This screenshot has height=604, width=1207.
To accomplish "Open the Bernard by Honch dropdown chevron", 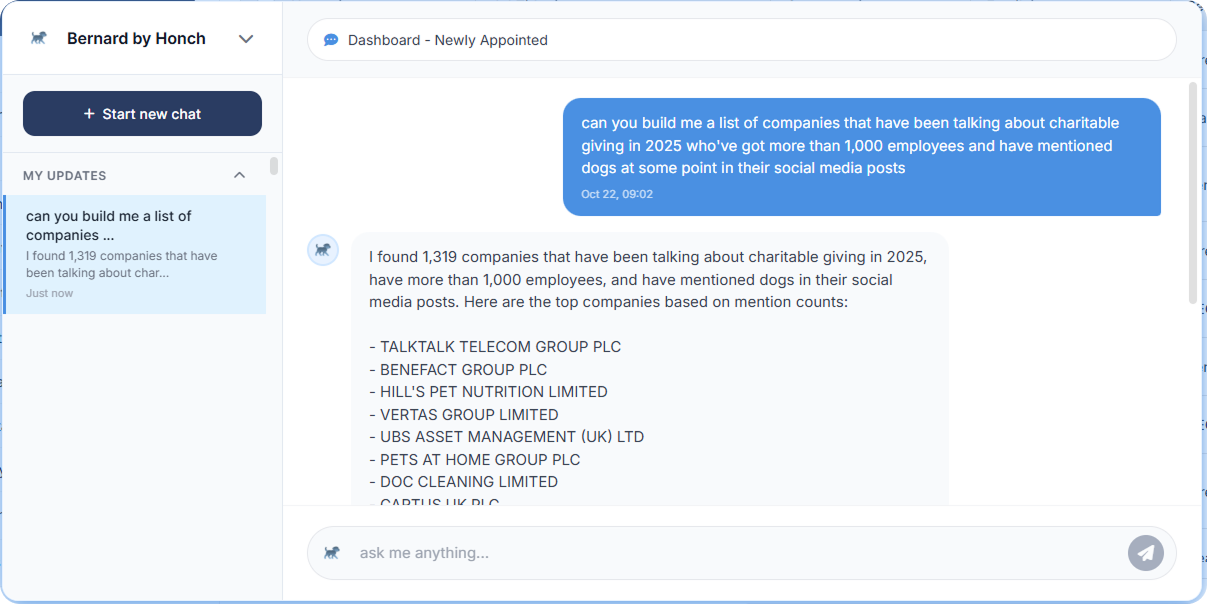I will click(x=246, y=39).
